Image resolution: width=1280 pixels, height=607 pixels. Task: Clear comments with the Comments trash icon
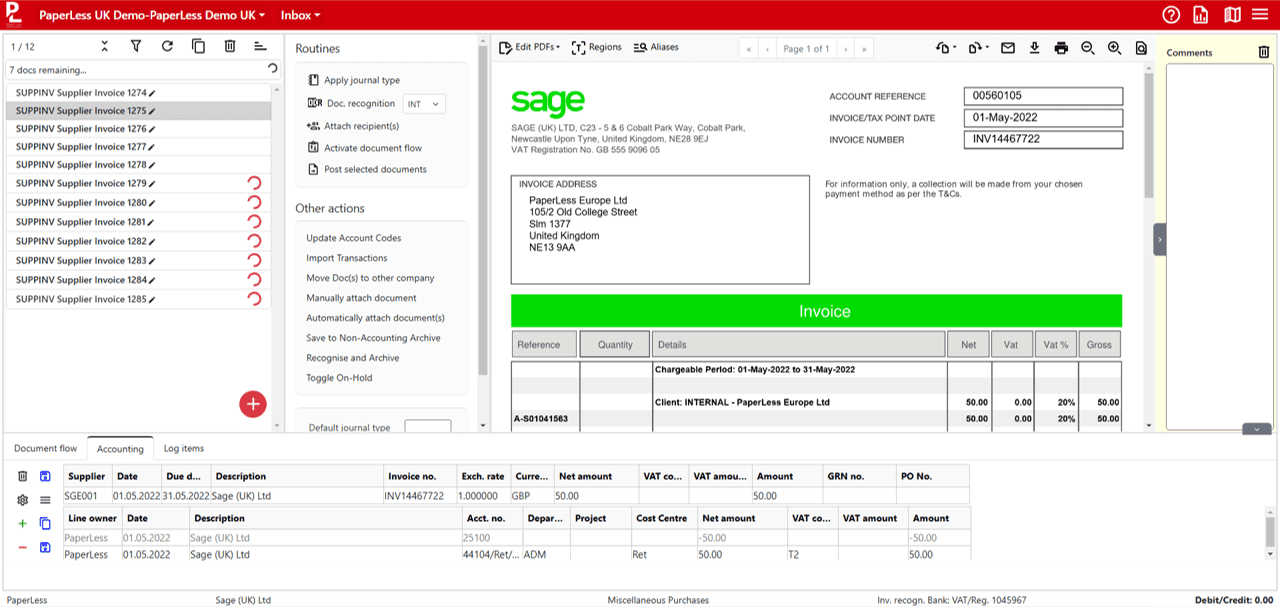pyautogui.click(x=1264, y=52)
